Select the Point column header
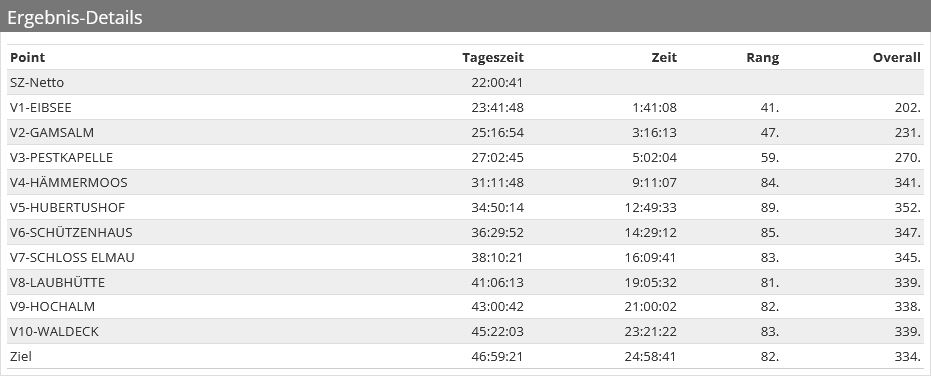This screenshot has width=931, height=376. [x=27, y=58]
